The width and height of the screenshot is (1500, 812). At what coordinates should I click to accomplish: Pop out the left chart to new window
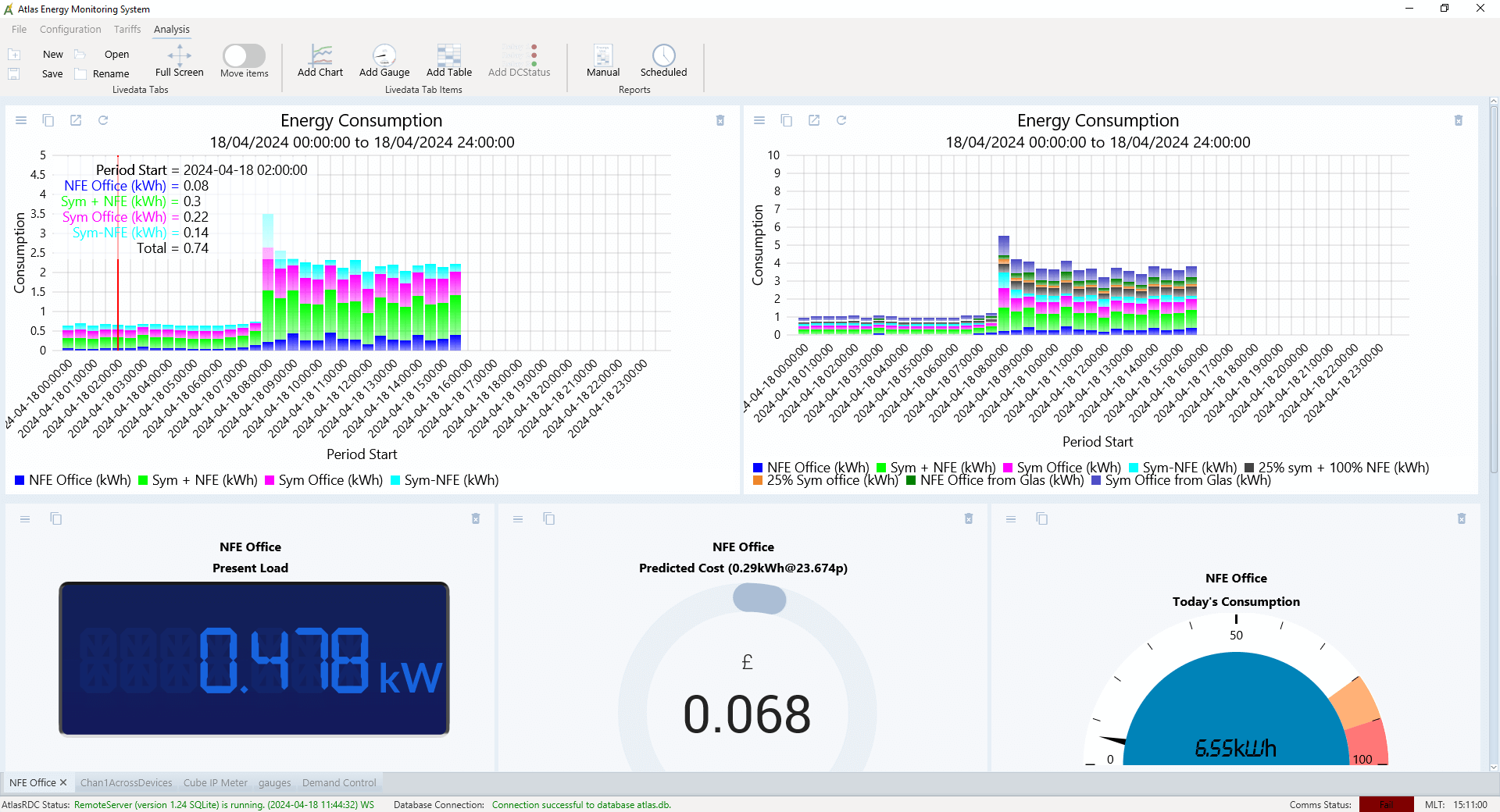pyautogui.click(x=76, y=120)
